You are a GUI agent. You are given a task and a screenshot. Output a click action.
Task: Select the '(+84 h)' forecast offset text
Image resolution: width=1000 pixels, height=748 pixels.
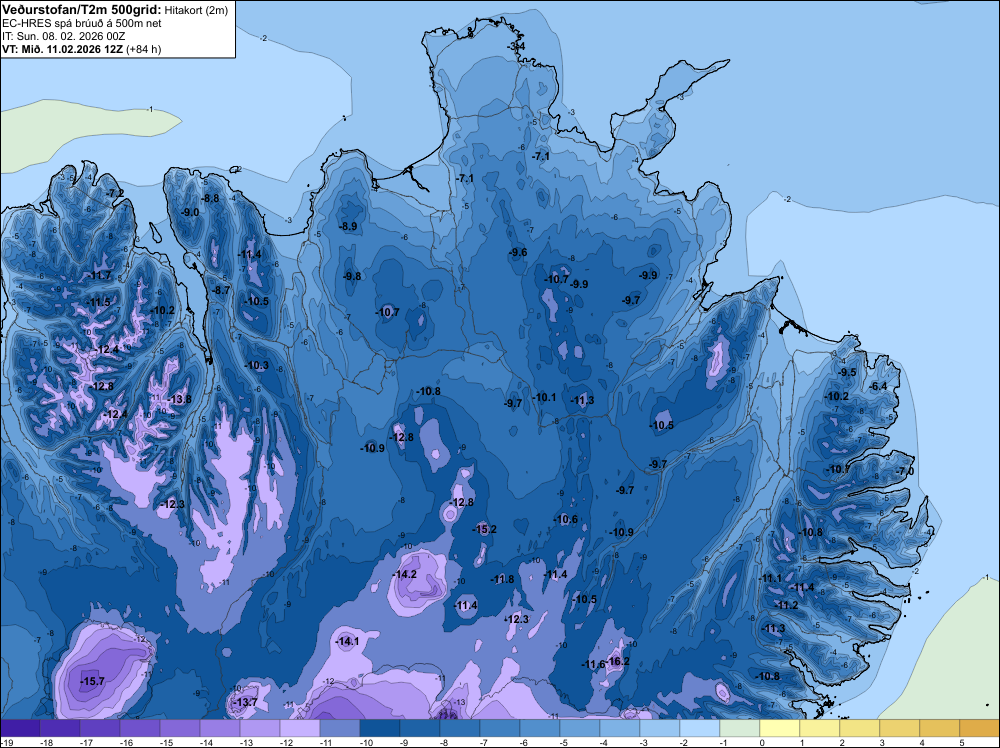click(x=144, y=49)
